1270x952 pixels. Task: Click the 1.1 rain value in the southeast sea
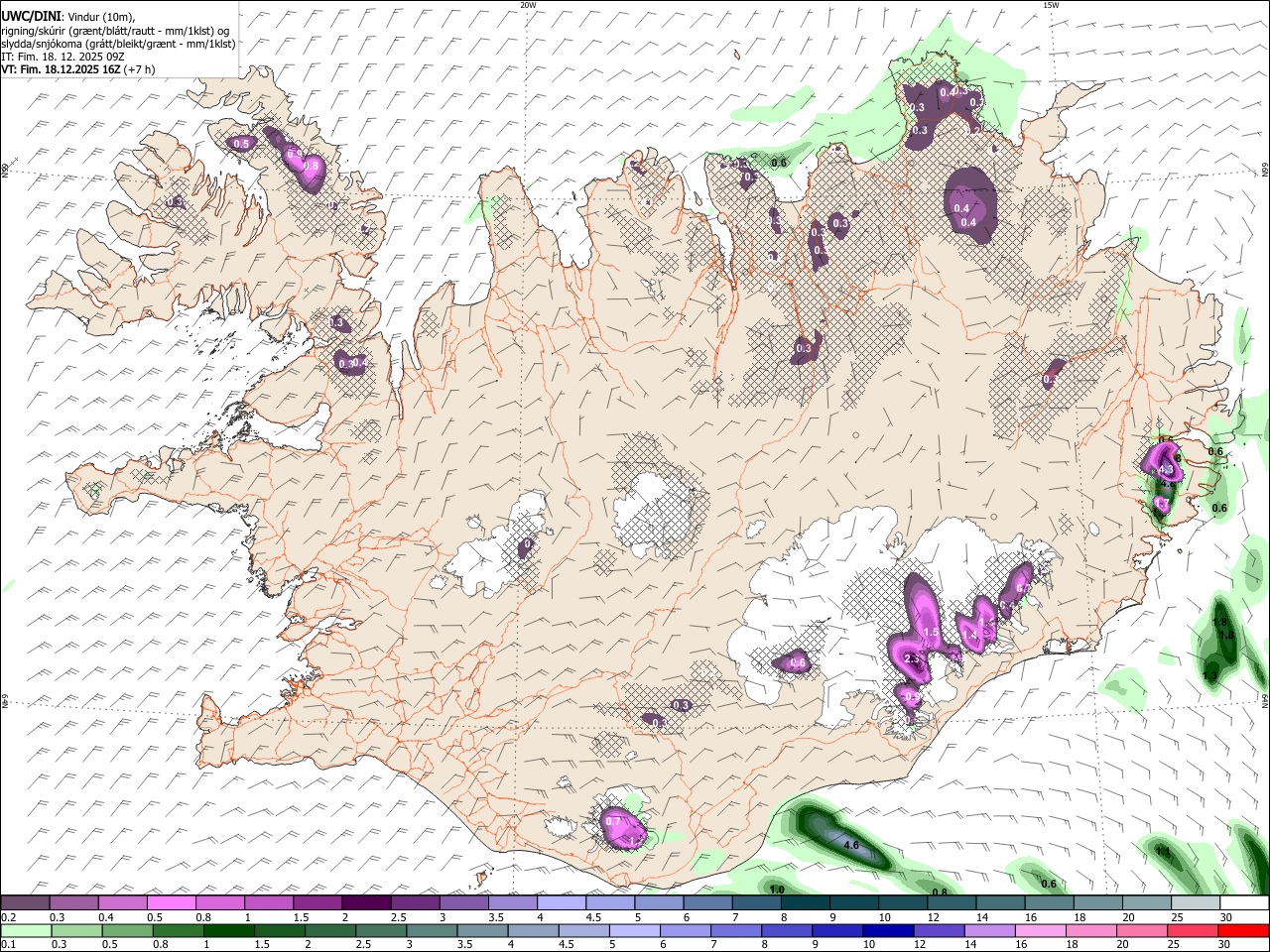1164,851
